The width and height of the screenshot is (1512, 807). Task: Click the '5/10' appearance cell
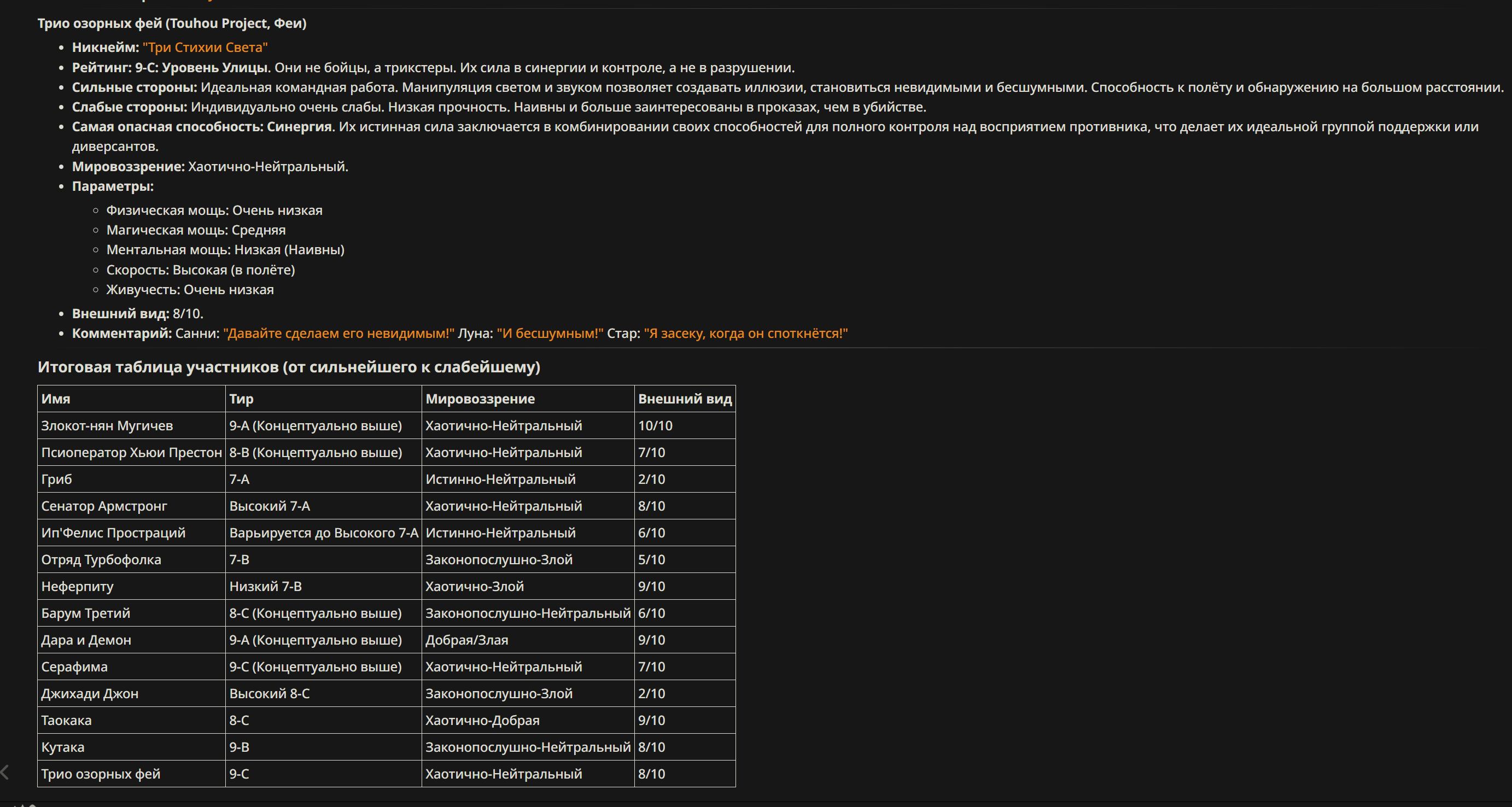click(x=685, y=560)
